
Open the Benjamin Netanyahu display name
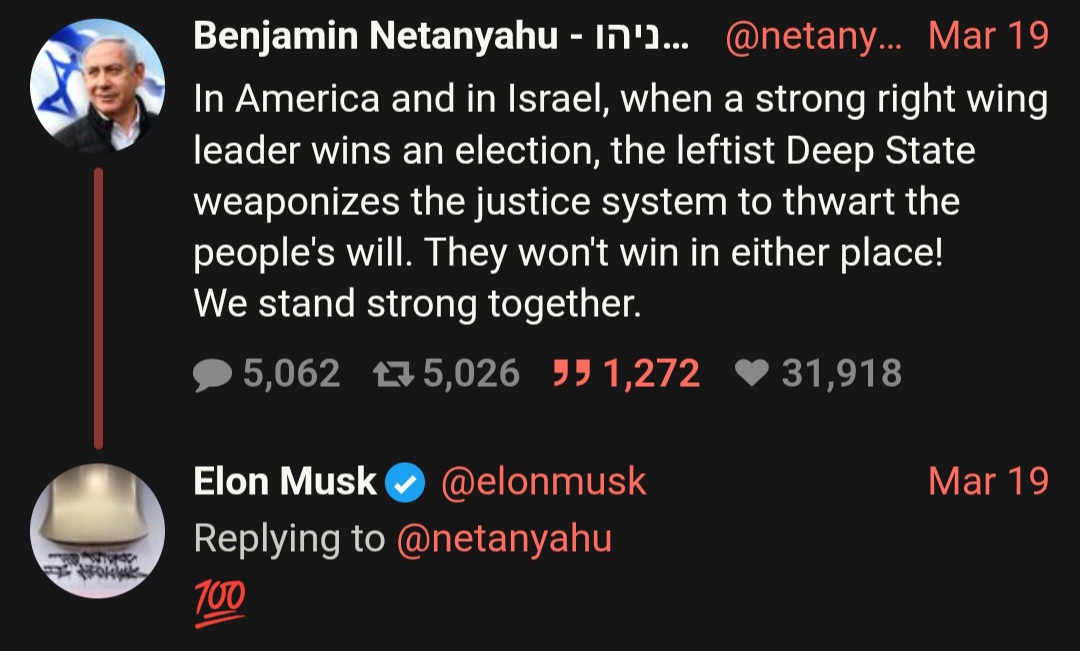click(441, 37)
